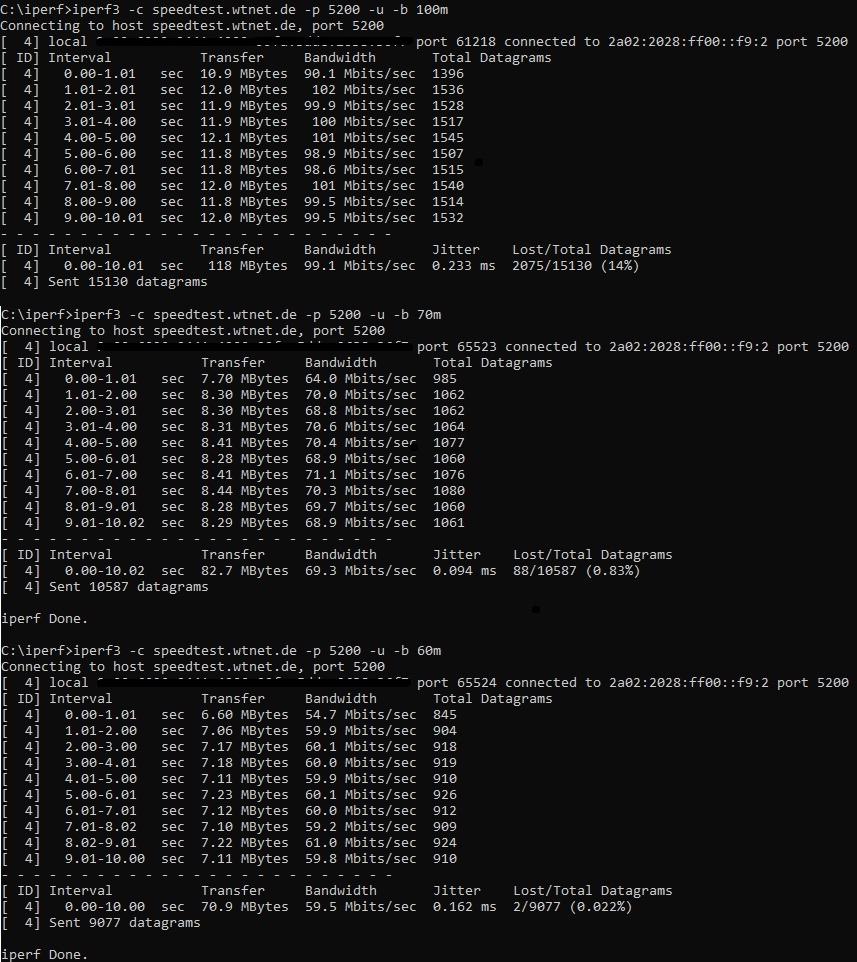The height and width of the screenshot is (962, 857).
Task: Click the 0.162 ms jitter value
Action: pos(464,906)
